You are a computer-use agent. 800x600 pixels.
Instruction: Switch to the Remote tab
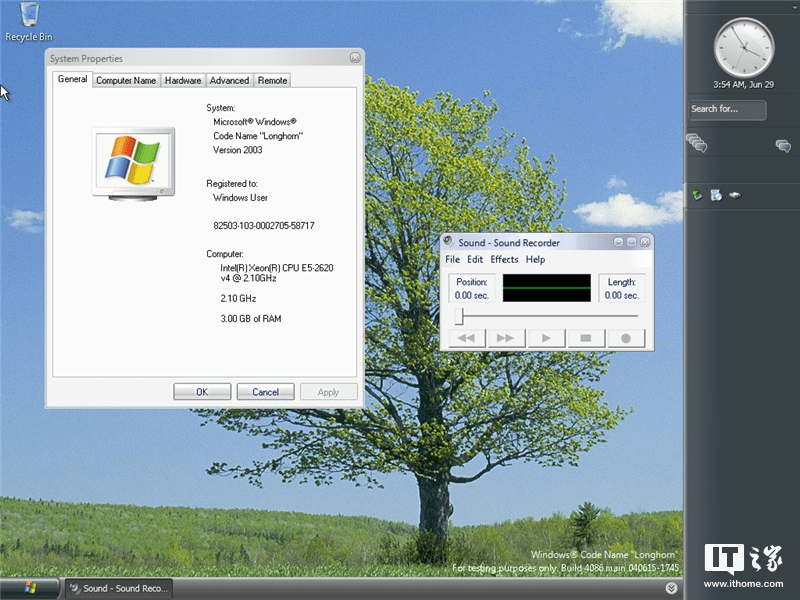pyautogui.click(x=272, y=80)
